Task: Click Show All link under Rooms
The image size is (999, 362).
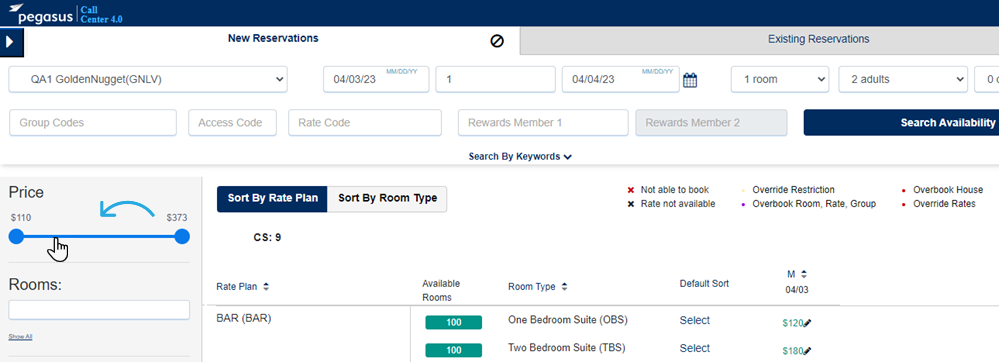Action: tap(20, 337)
